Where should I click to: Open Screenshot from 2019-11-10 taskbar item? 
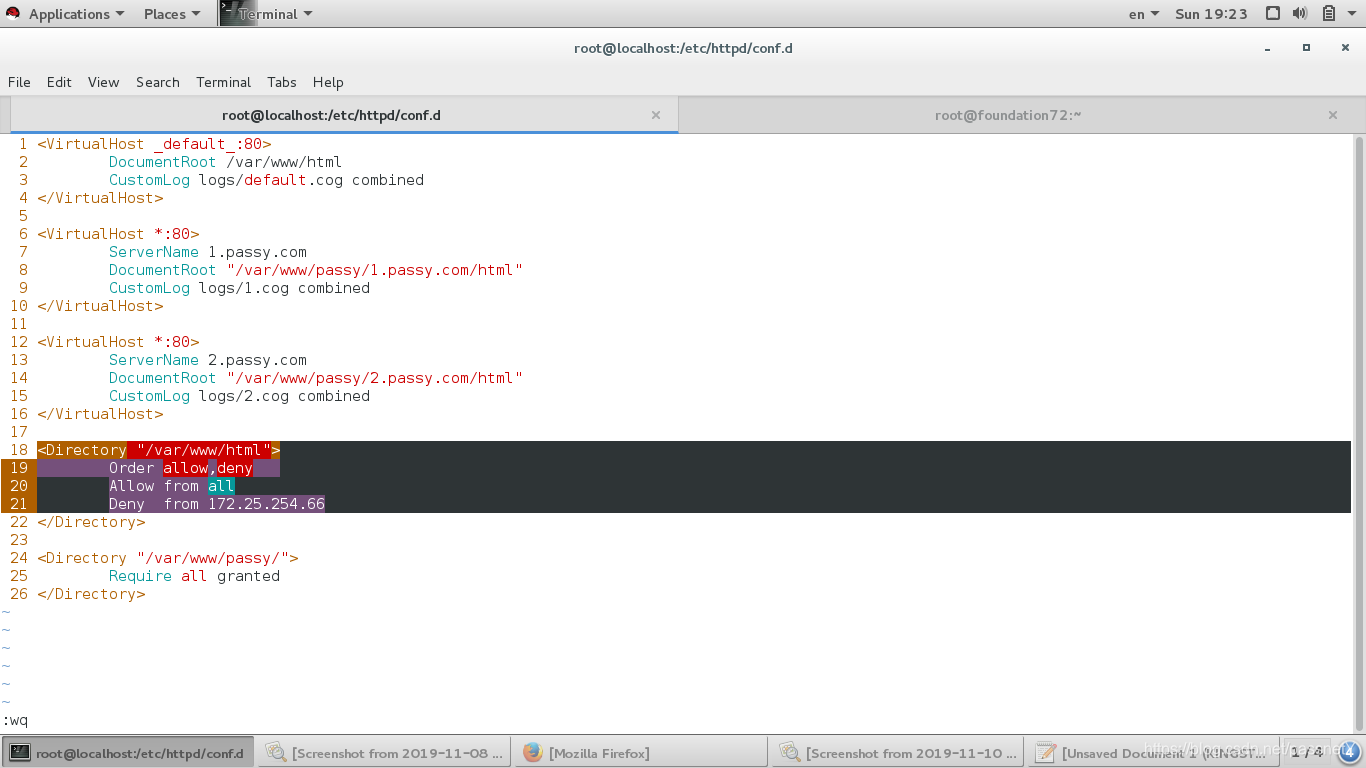coord(899,753)
